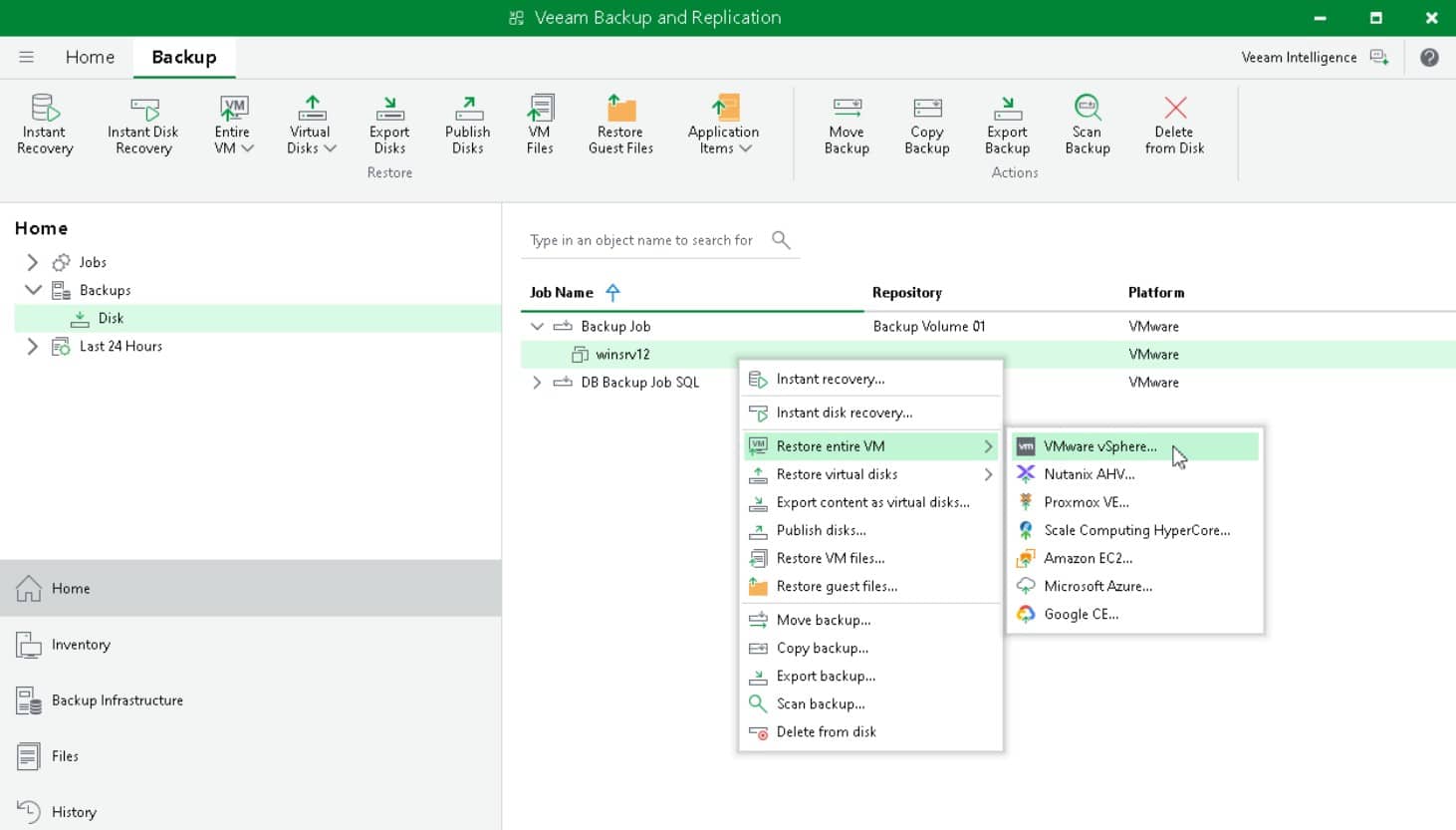Collapse the Backups tree node
Viewport: 1456px width, 830px height.
[33, 290]
